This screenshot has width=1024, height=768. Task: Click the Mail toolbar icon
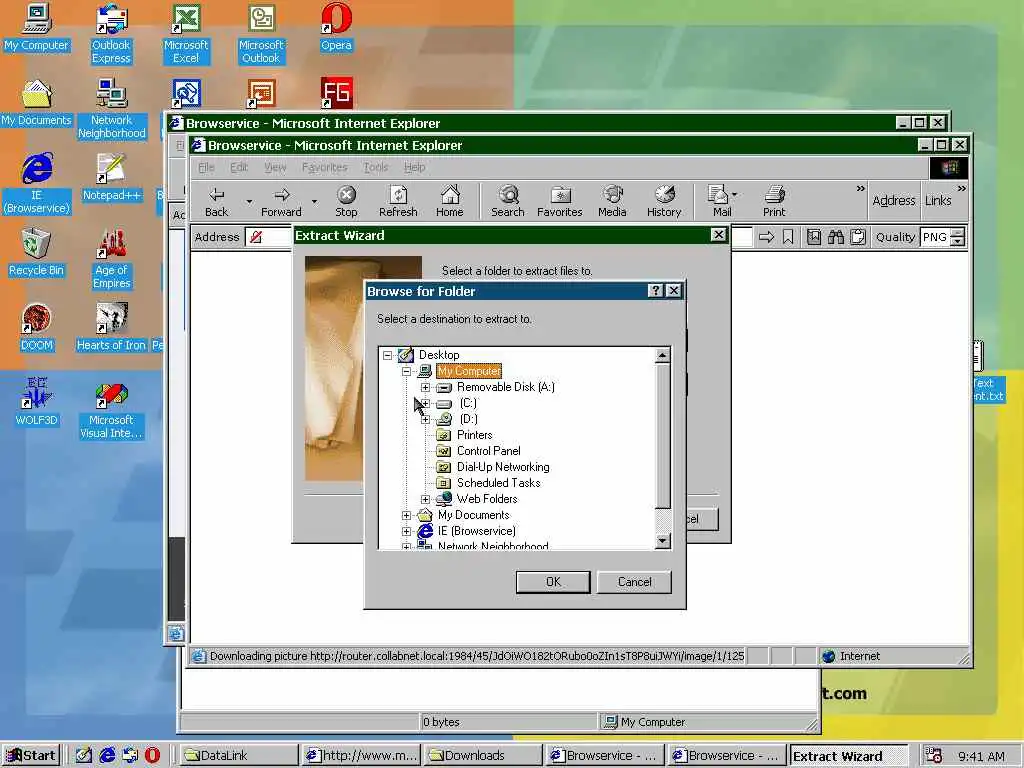click(722, 201)
